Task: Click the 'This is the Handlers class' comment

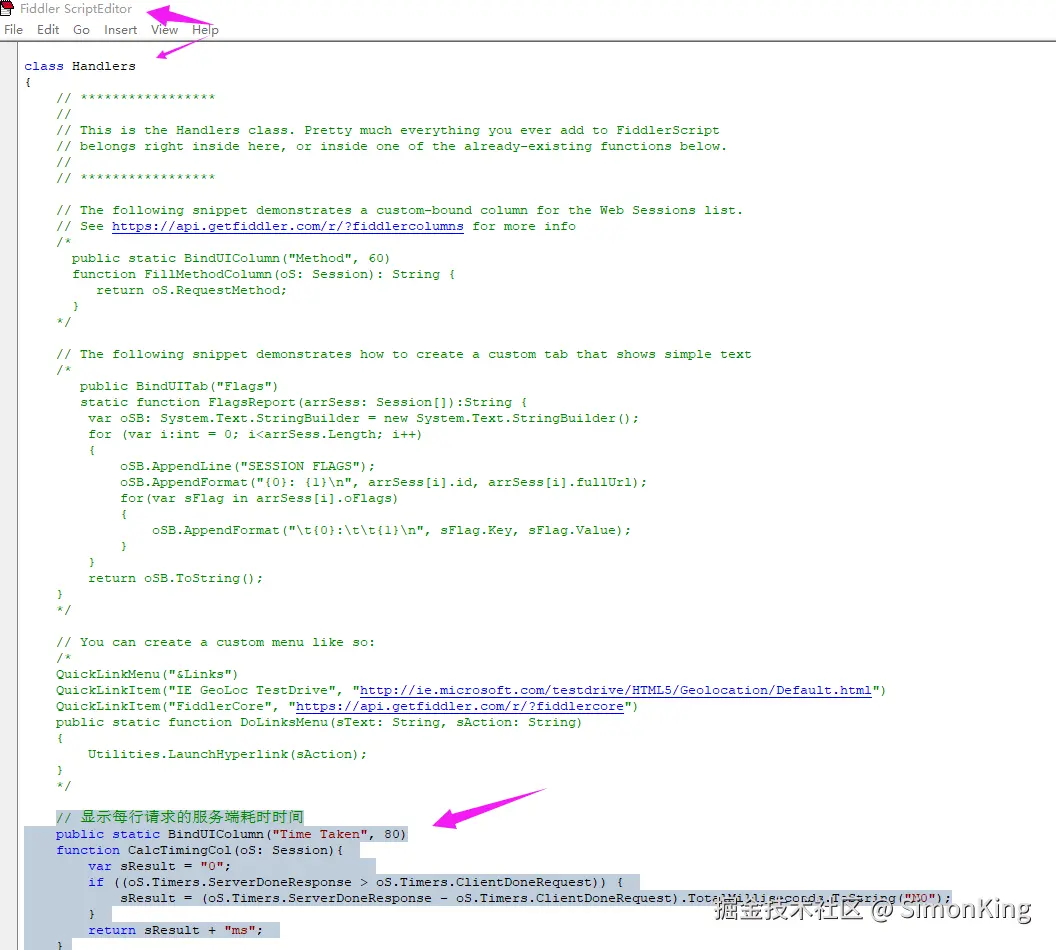Action: (x=388, y=131)
